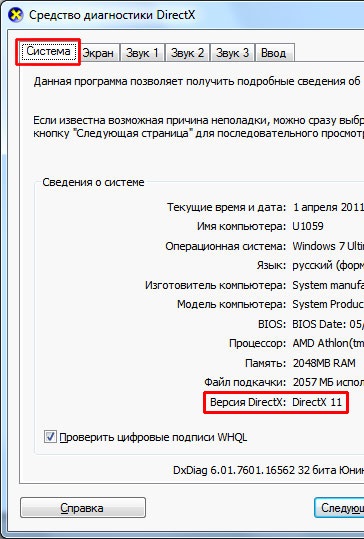Select the 2048MB RAM memory value
Viewport: 364px width, 539px height.
click(324, 363)
